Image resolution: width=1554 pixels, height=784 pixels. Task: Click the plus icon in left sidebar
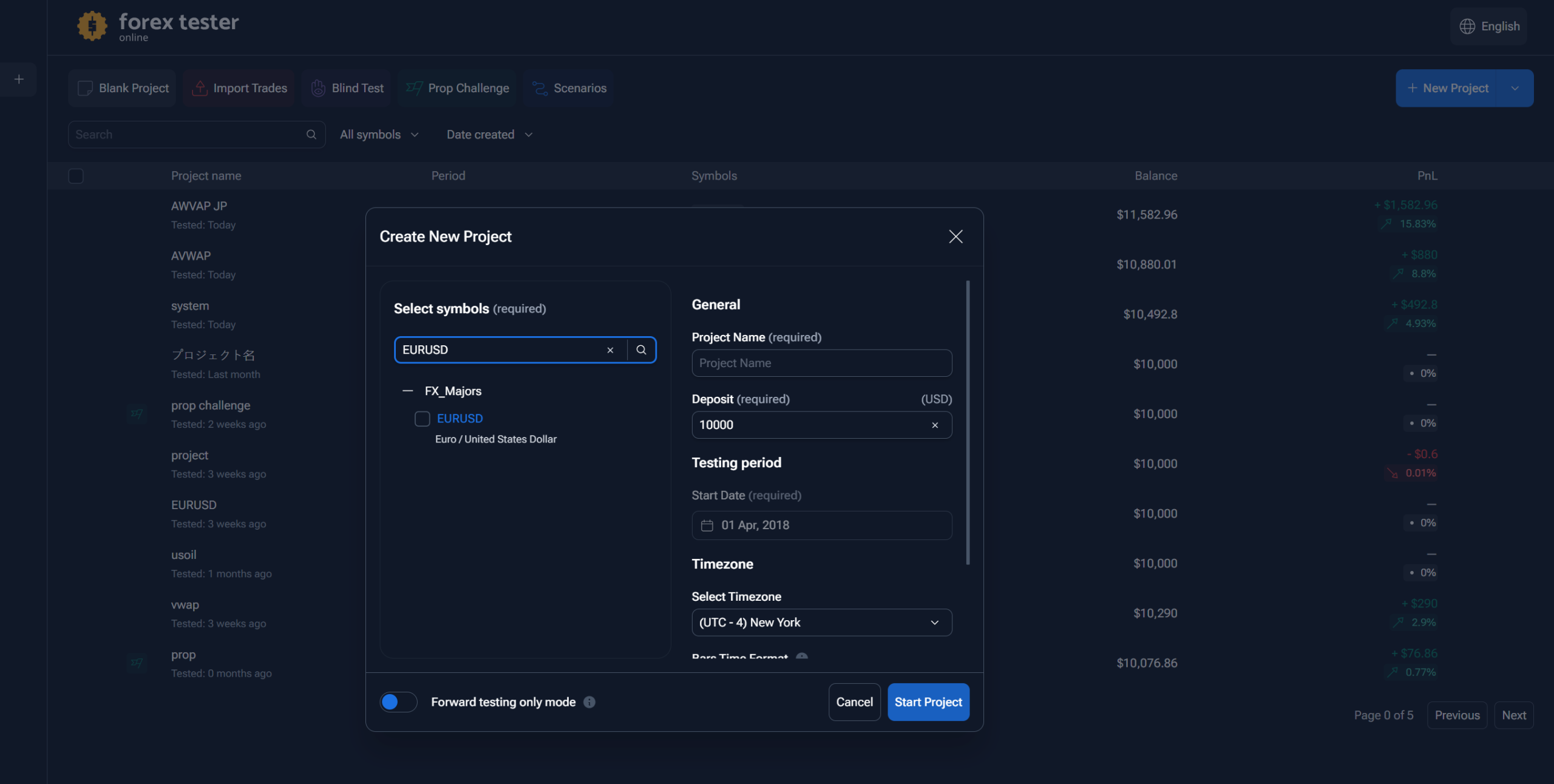click(x=19, y=79)
